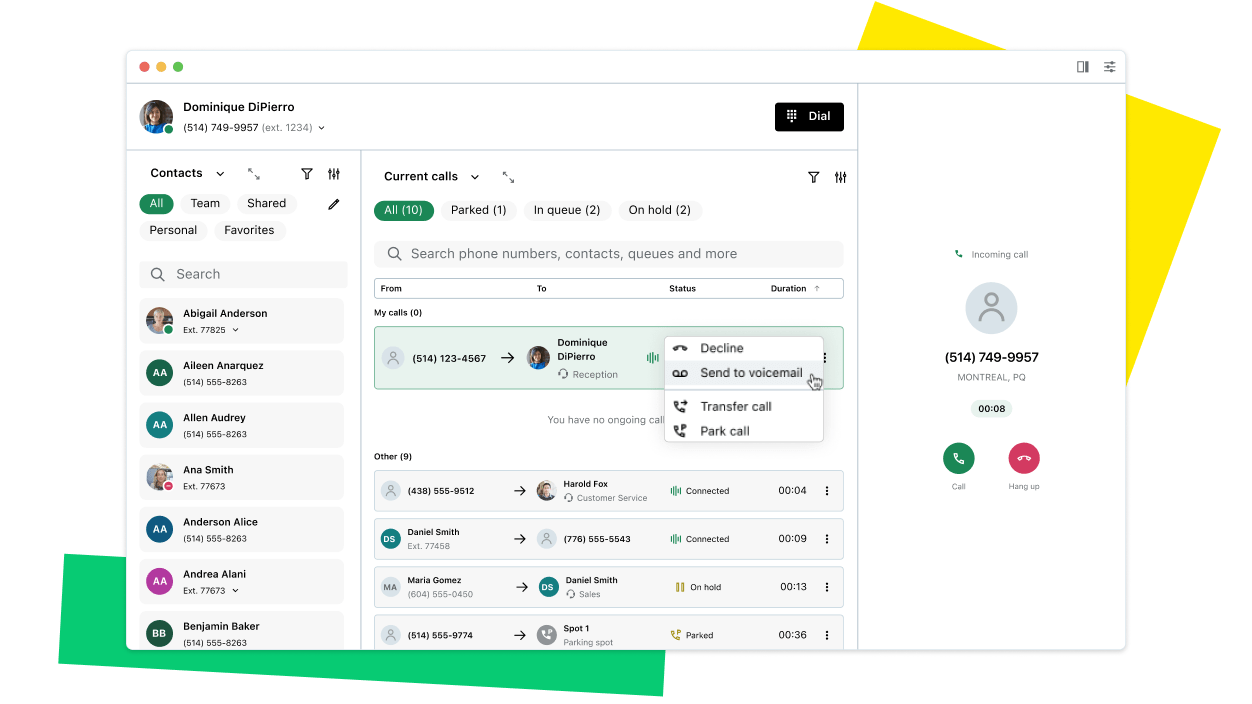Answer the incoming call with green Call button
Viewport: 1252px width, 704px height.
pyautogui.click(x=959, y=457)
